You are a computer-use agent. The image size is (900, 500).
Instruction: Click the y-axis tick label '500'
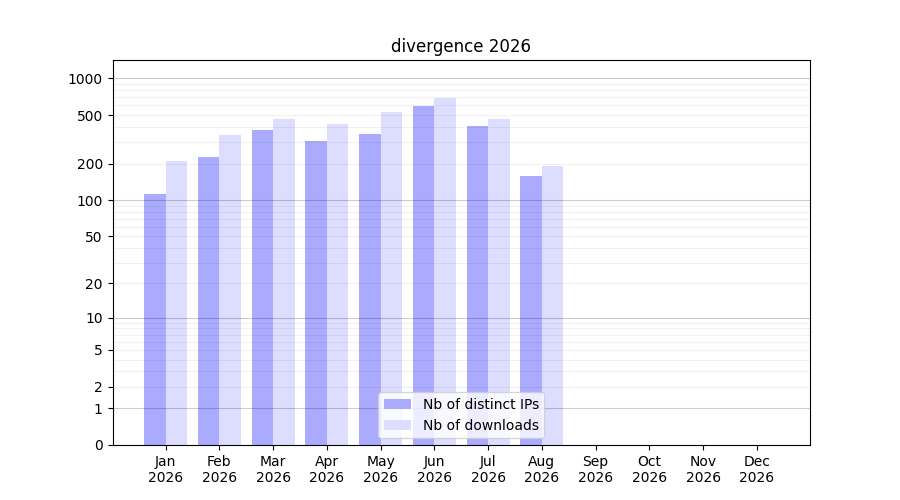(x=90, y=116)
